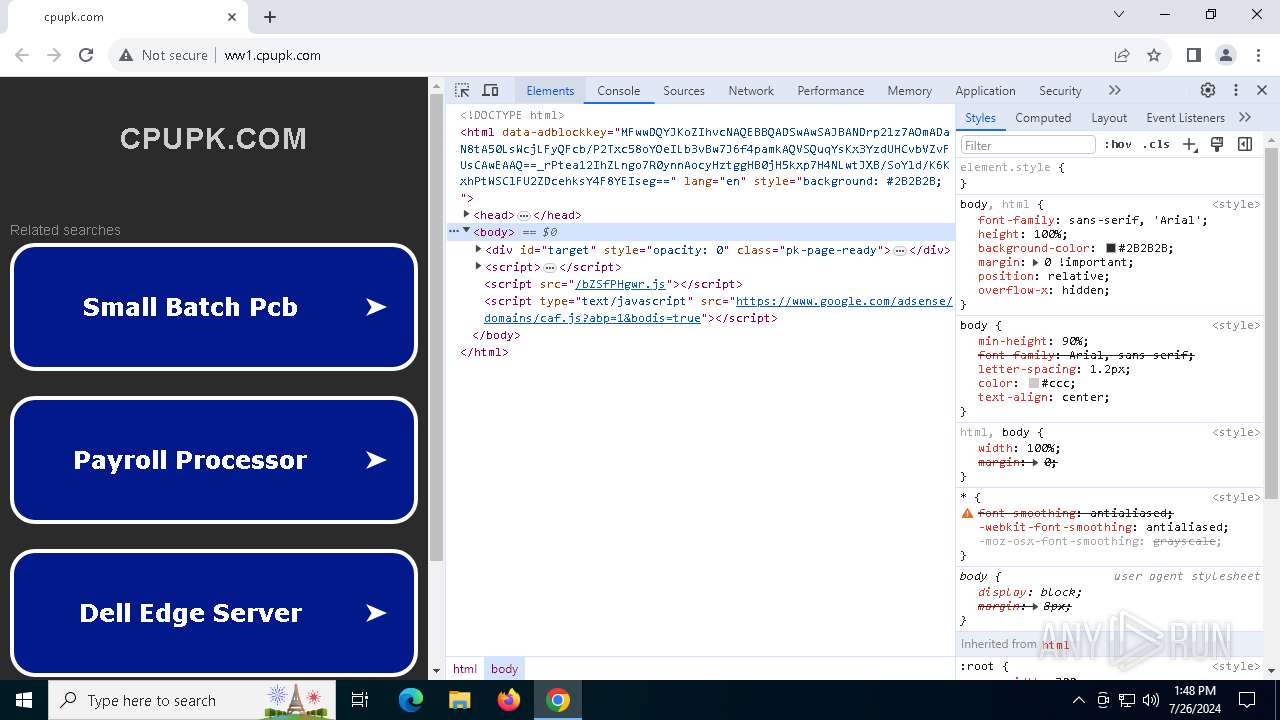Open the Security tab

[1060, 90]
